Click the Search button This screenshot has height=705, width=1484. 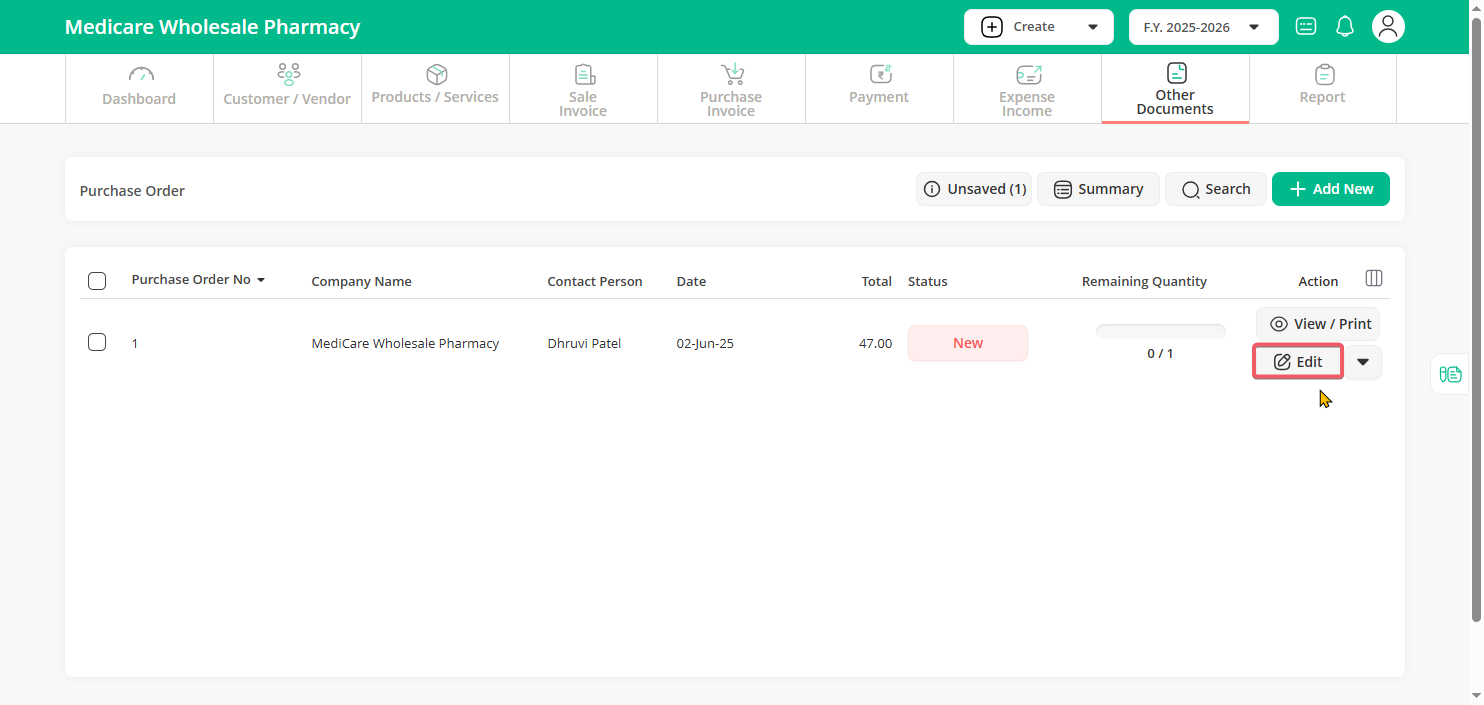[1216, 189]
